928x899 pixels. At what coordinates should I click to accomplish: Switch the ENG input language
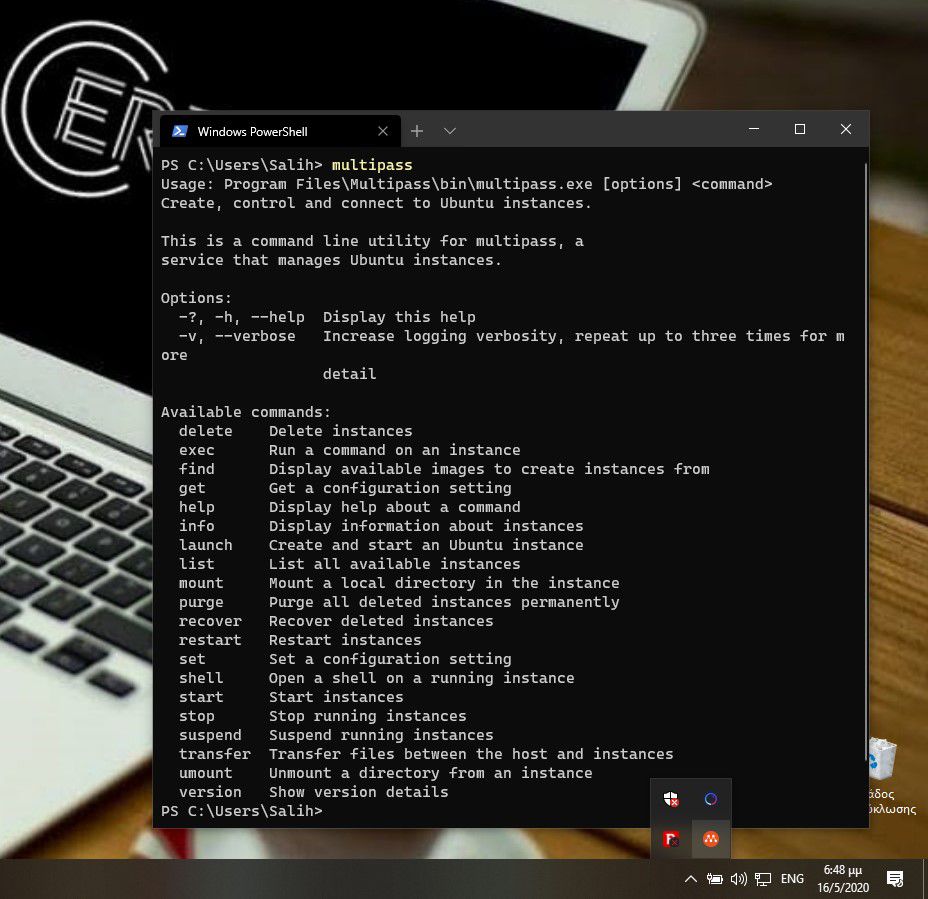point(792,879)
